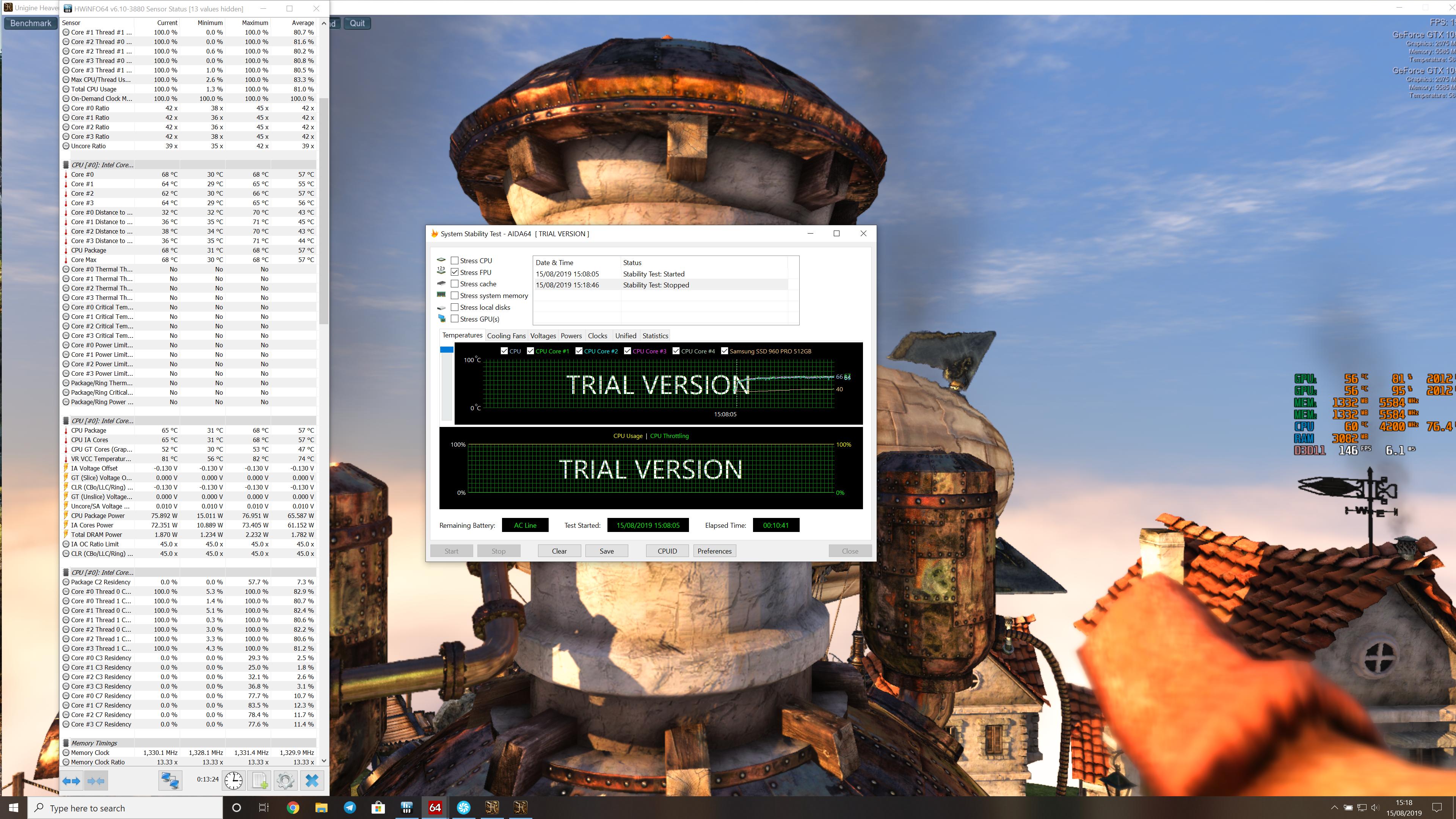Screen dimensions: 1456x819
Task: Launch Google Chrome from taskbar
Action: pyautogui.click(x=293, y=808)
